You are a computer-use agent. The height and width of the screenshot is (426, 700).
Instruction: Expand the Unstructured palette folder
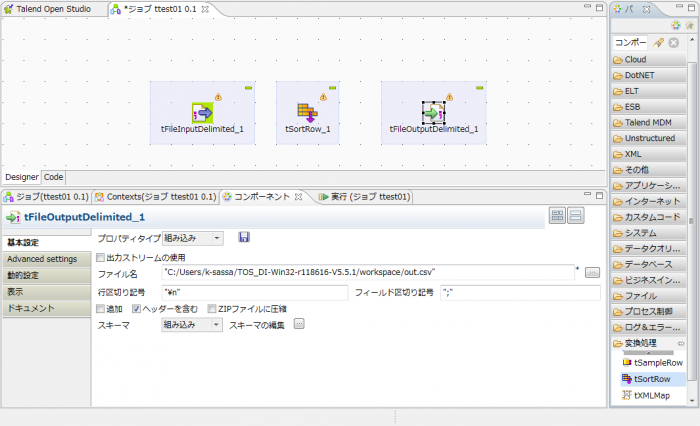coord(649,138)
